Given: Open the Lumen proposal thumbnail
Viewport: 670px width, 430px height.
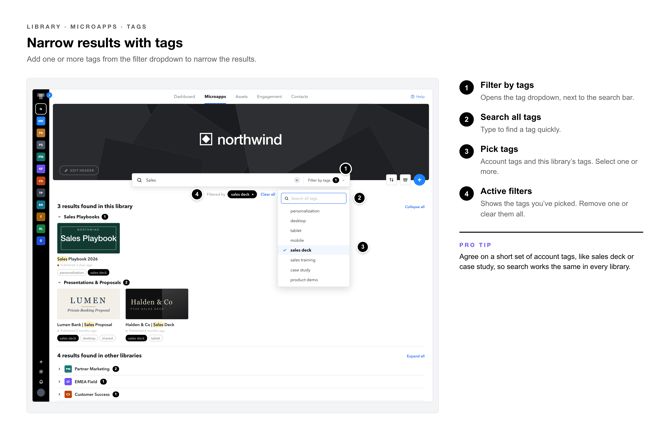Looking at the screenshot, I should pos(88,304).
